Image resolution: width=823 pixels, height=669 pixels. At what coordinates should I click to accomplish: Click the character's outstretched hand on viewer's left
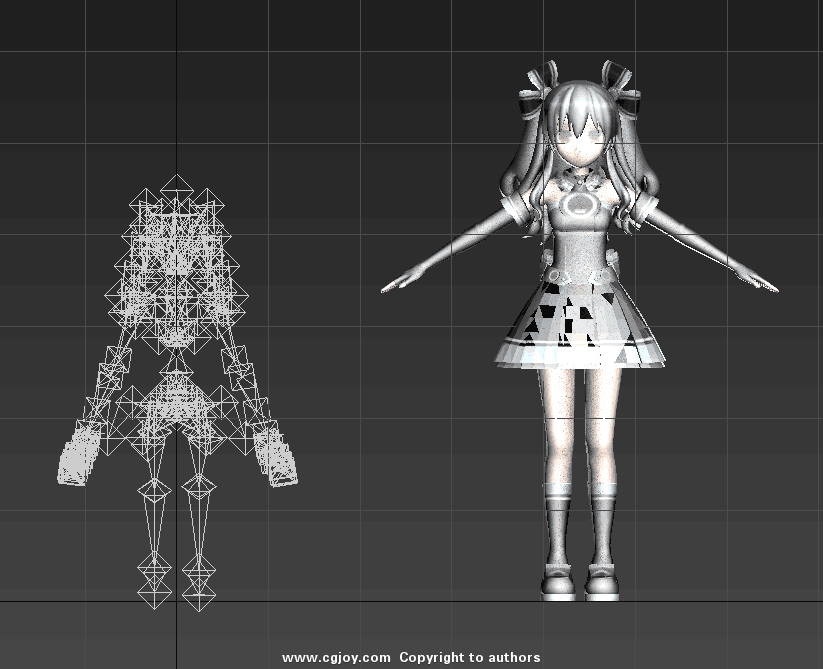pyautogui.click(x=395, y=285)
